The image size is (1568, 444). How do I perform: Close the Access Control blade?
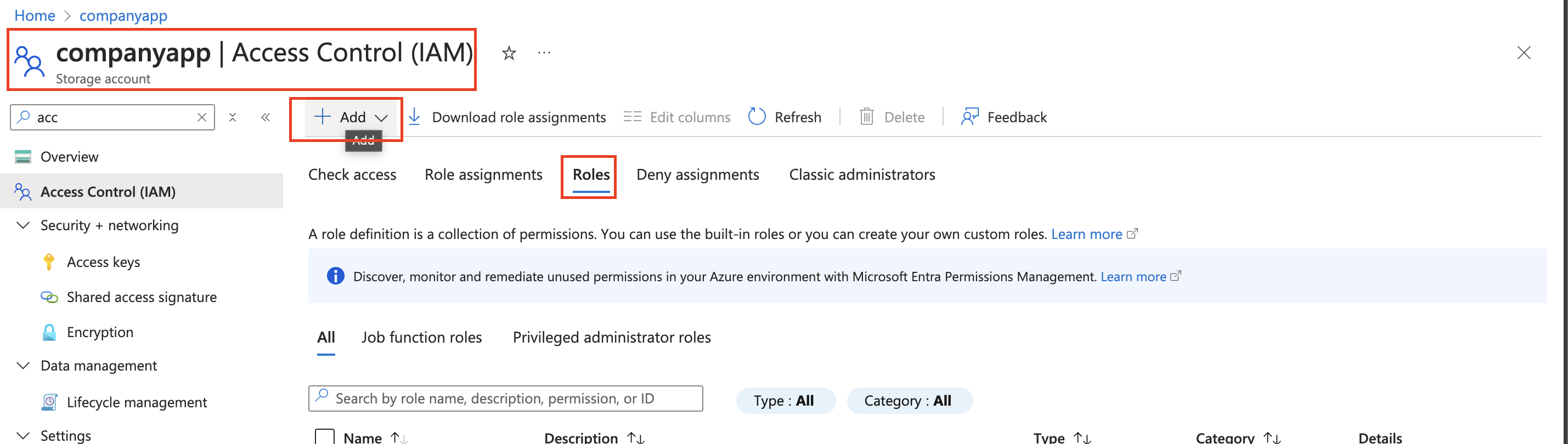point(1524,53)
